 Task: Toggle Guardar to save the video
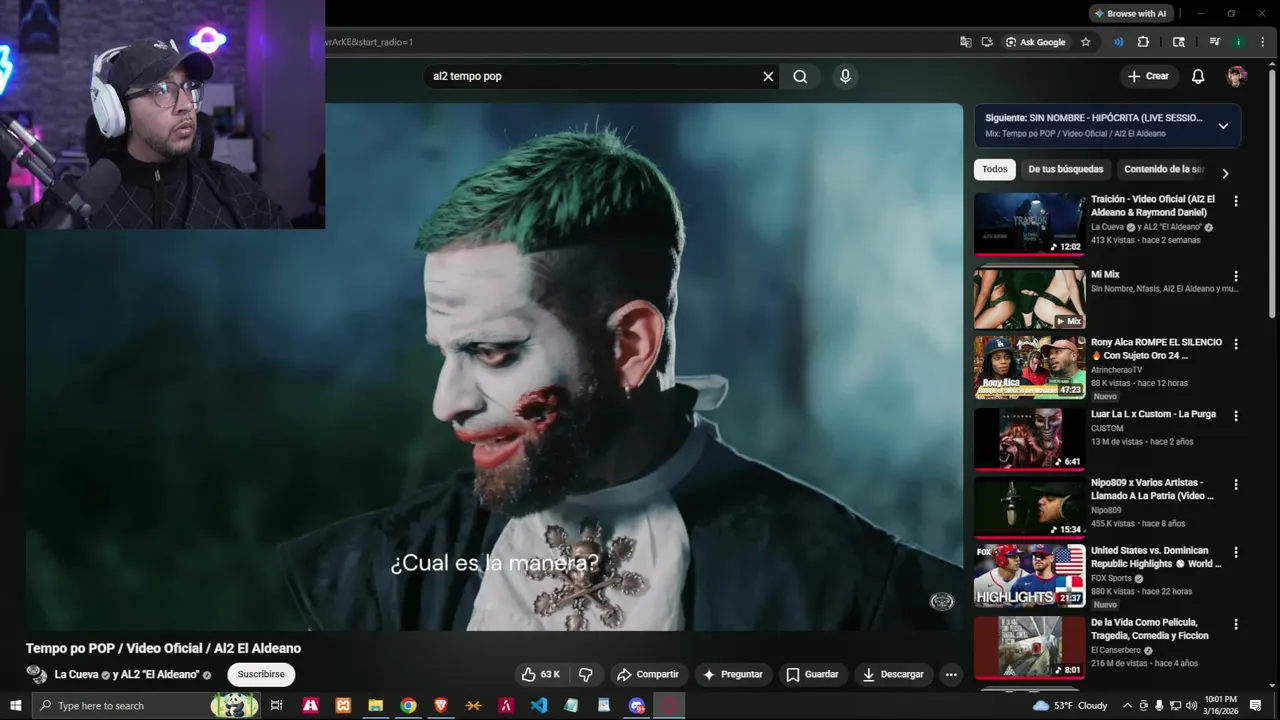(x=812, y=674)
